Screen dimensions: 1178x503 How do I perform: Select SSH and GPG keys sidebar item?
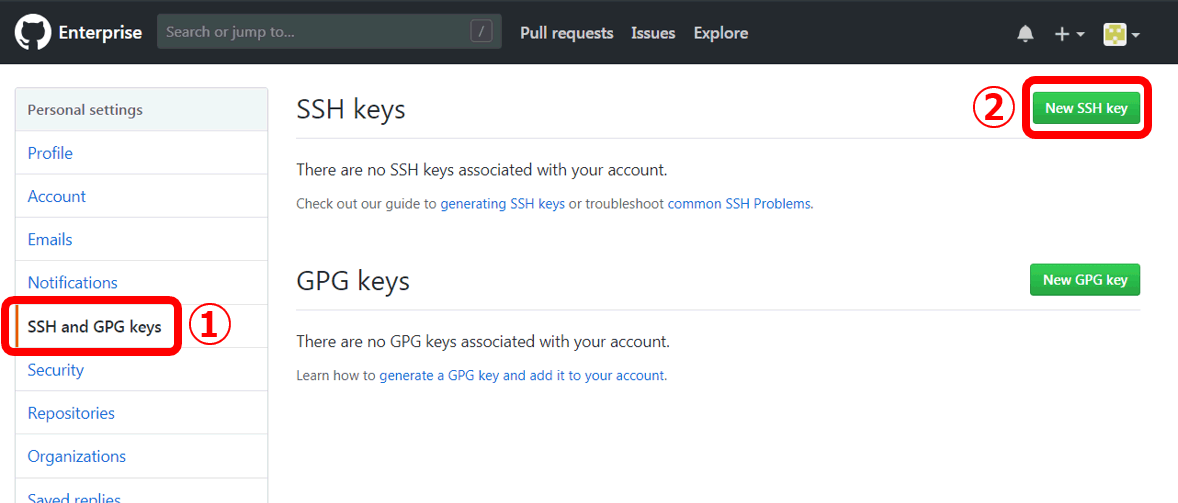pyautogui.click(x=94, y=326)
